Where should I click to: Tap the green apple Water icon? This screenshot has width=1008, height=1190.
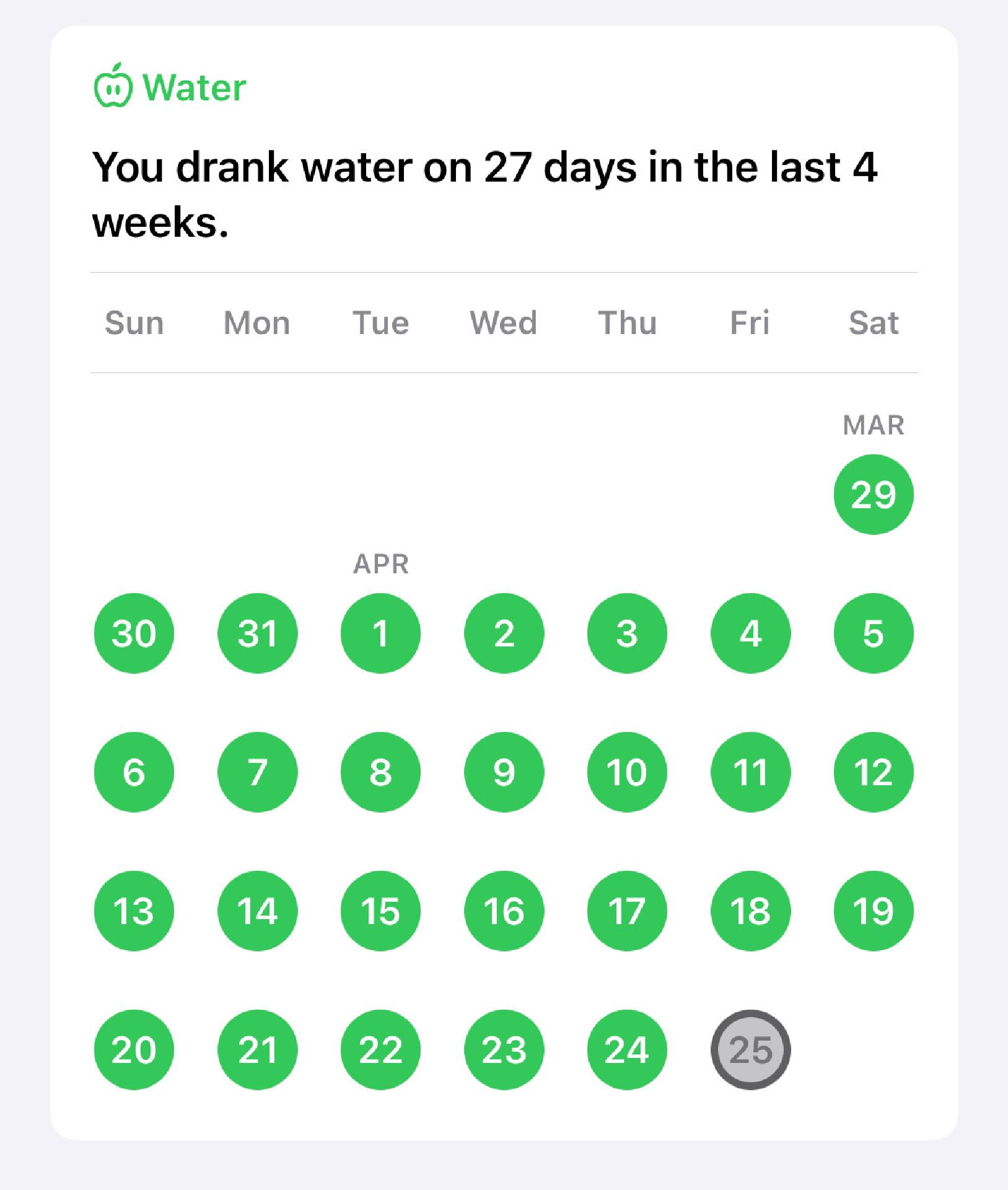click(x=113, y=86)
